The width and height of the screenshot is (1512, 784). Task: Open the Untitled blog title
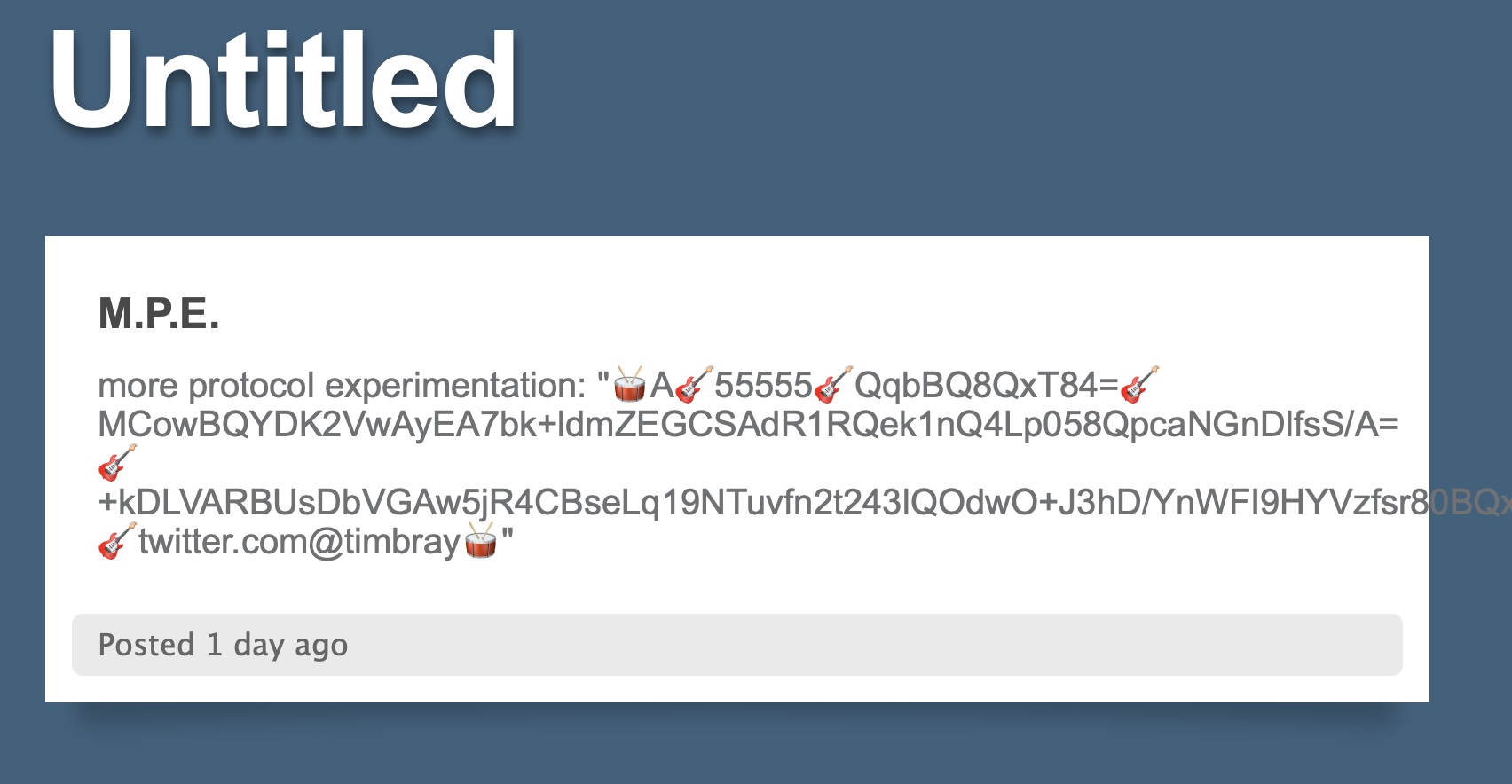click(283, 82)
